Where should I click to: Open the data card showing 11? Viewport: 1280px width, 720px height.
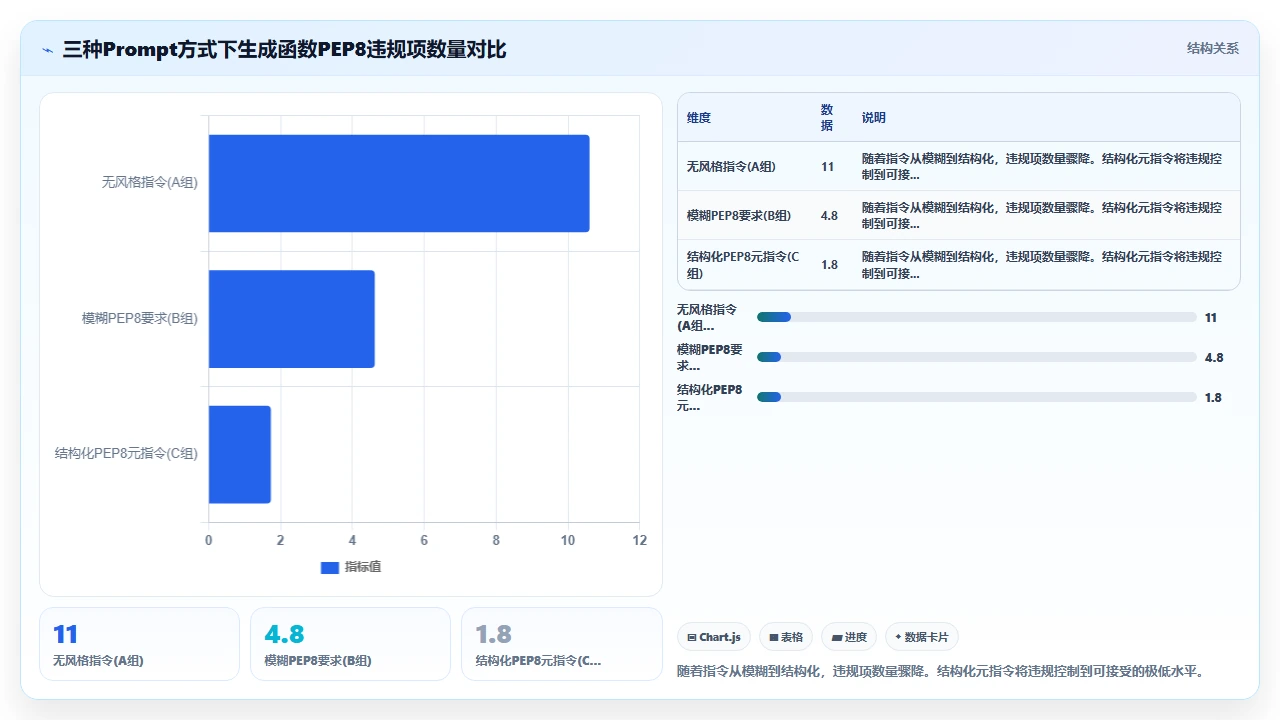(140, 644)
